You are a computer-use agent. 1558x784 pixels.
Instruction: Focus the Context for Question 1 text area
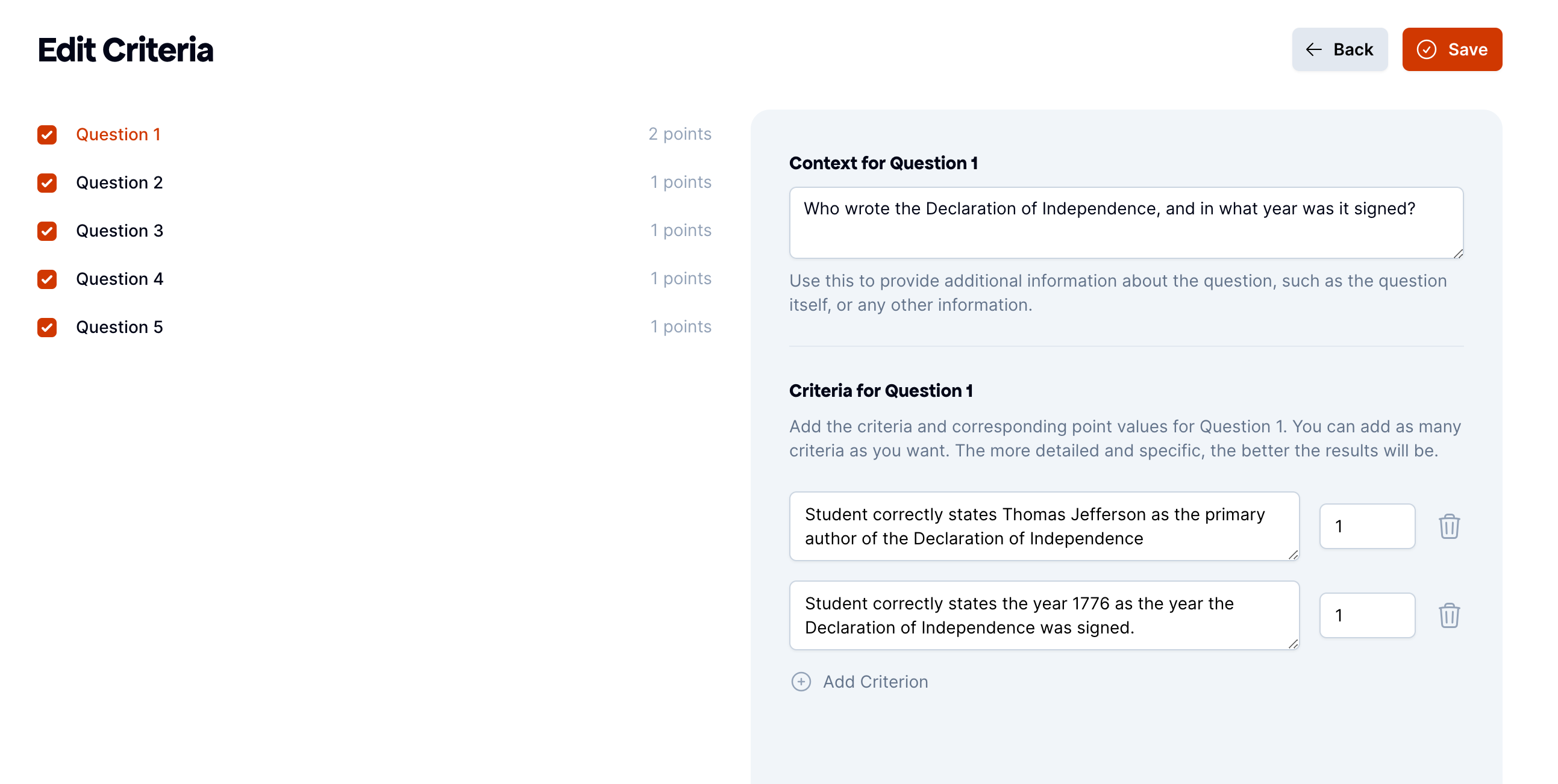click(1125, 222)
